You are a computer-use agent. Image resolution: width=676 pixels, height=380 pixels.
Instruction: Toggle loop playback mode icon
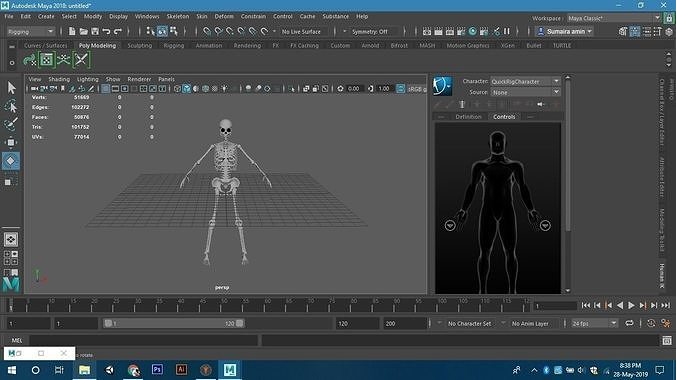(629, 323)
